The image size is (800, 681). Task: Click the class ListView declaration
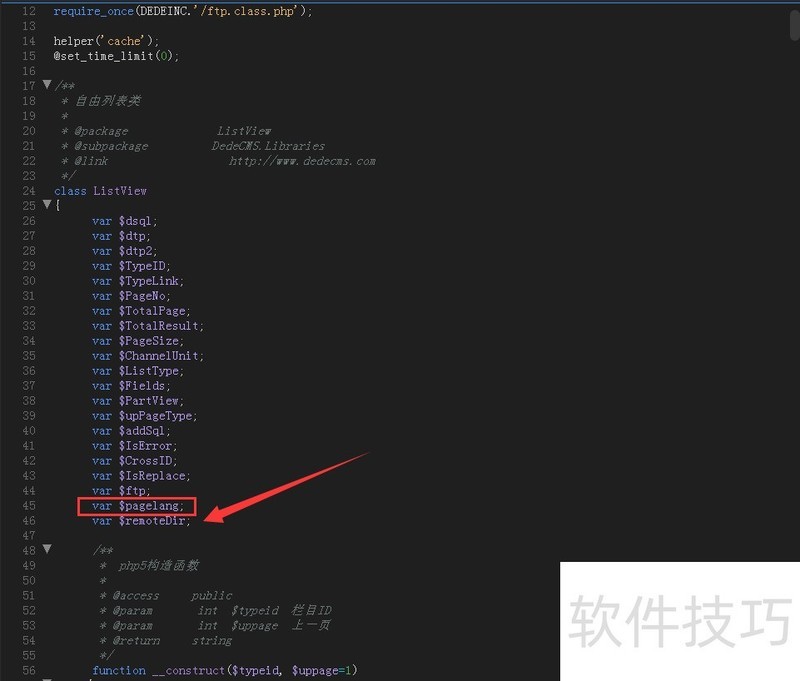coord(100,191)
